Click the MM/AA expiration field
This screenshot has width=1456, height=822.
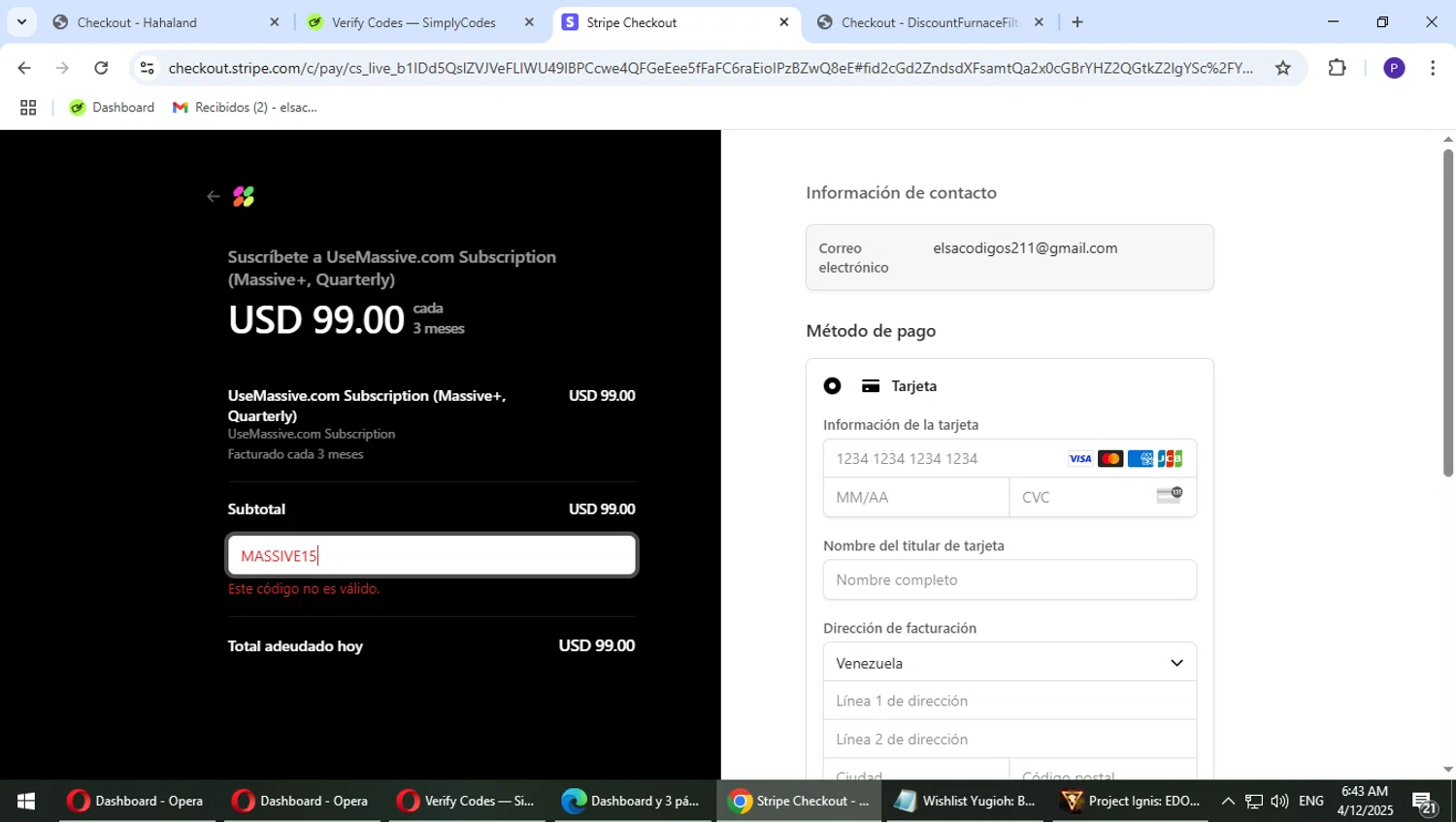(x=916, y=498)
